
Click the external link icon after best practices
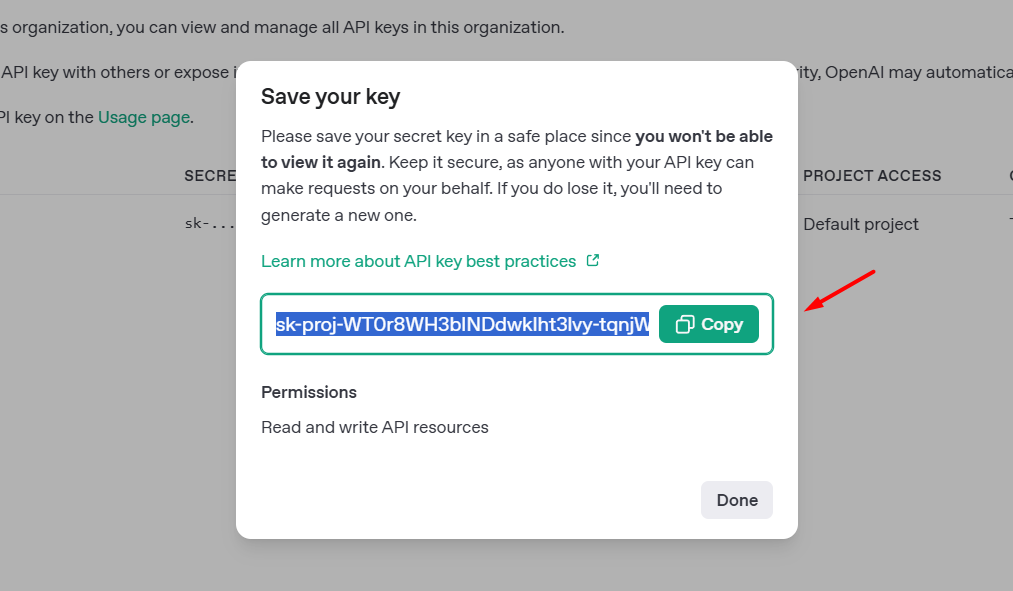pos(592,260)
